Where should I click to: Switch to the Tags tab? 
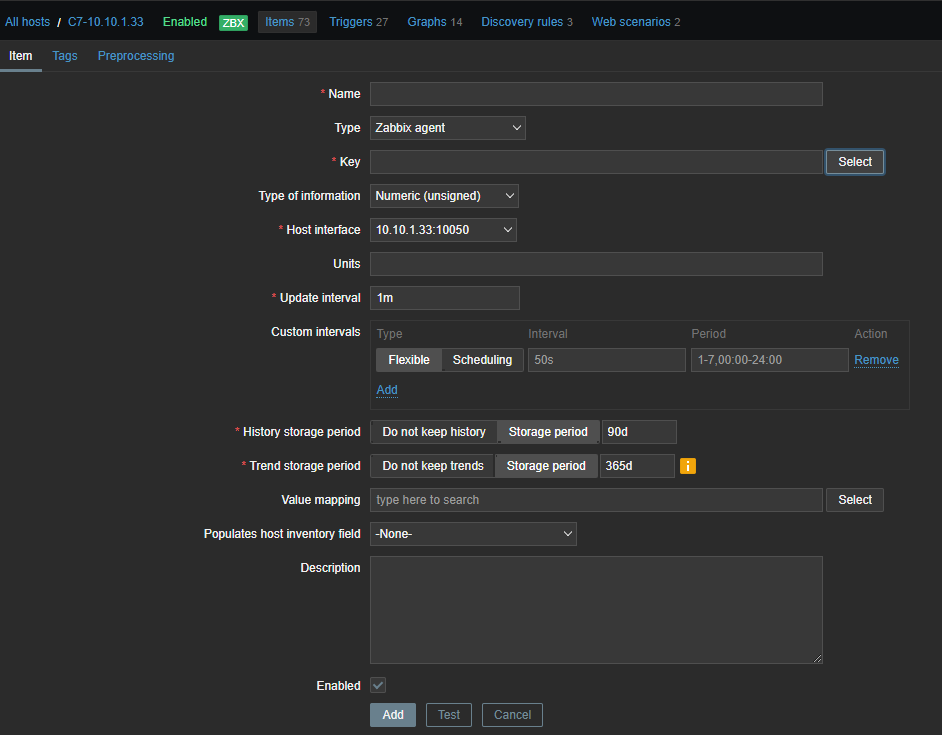tap(65, 56)
